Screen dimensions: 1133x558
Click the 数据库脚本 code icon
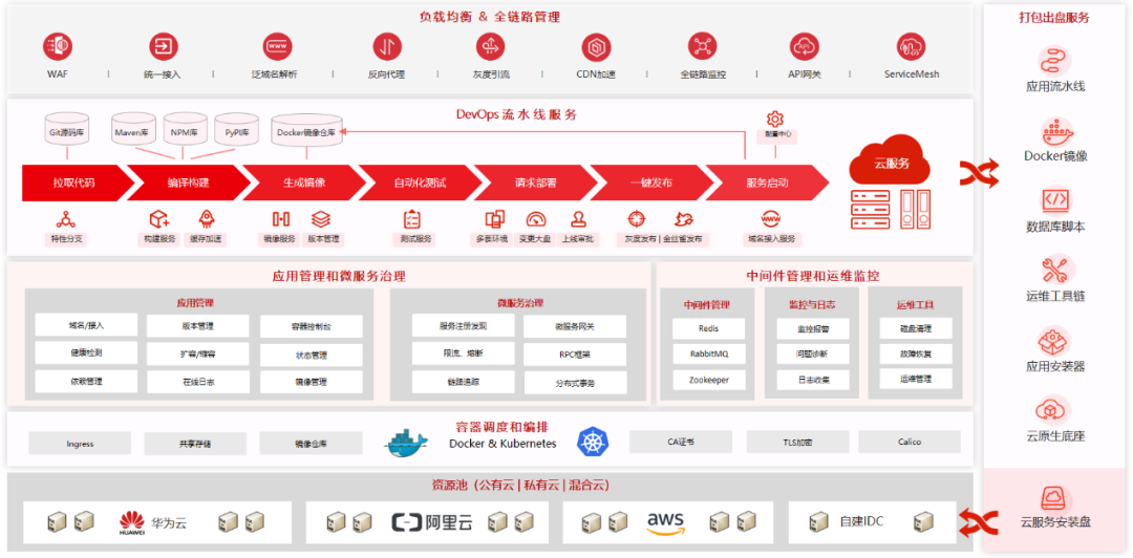coord(1056,200)
